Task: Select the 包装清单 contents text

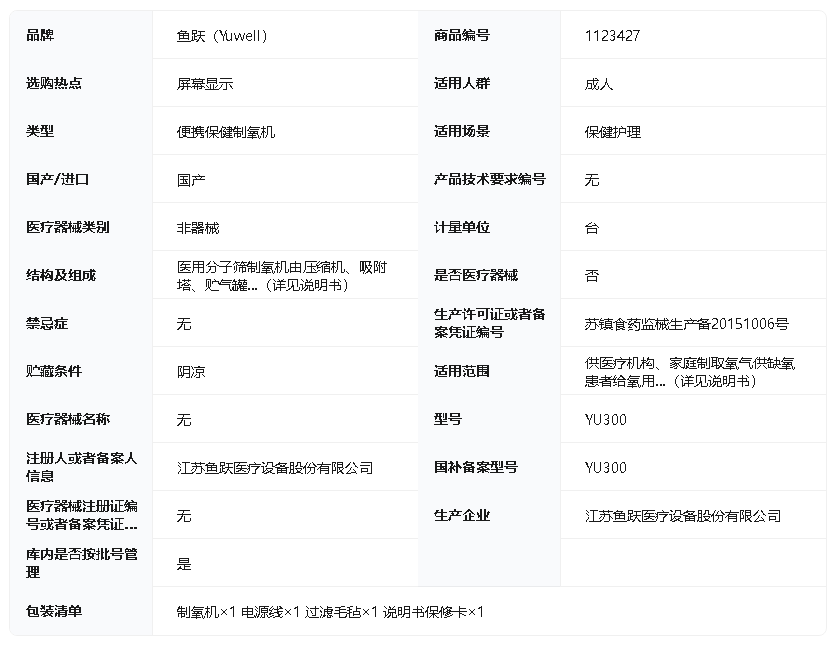Action: [x=330, y=612]
